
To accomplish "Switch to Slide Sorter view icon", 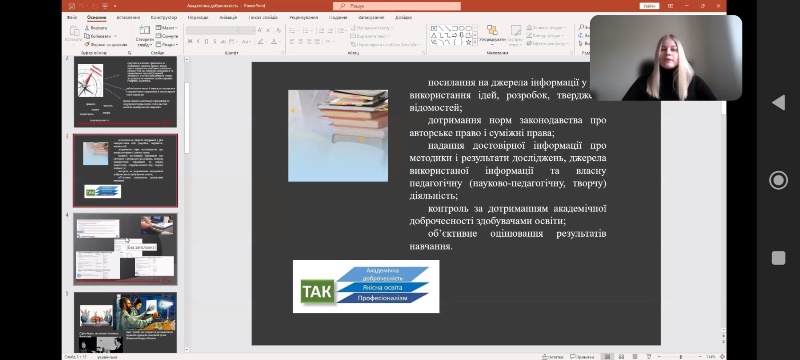I will click(x=621, y=356).
